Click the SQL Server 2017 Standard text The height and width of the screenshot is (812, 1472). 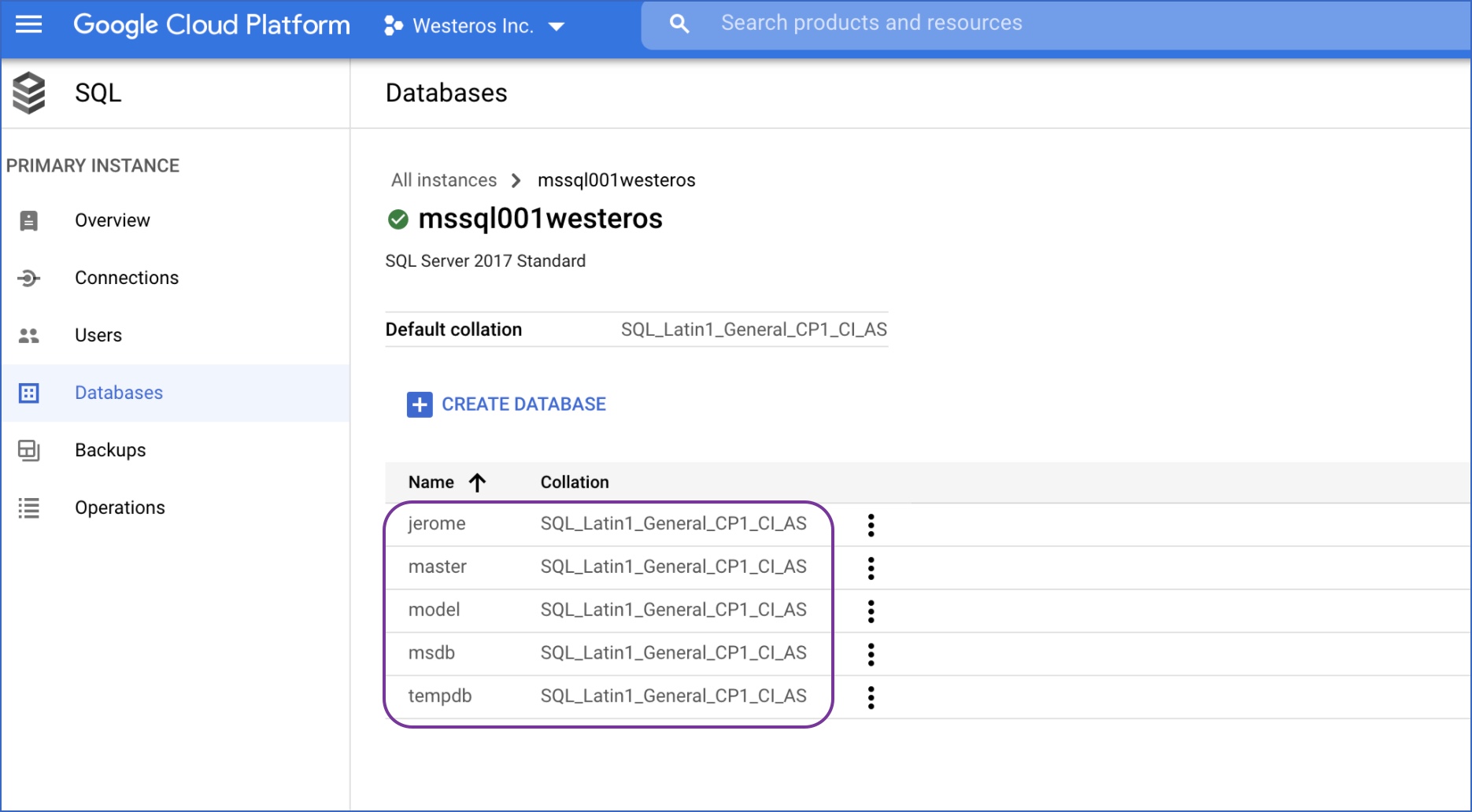click(x=486, y=261)
